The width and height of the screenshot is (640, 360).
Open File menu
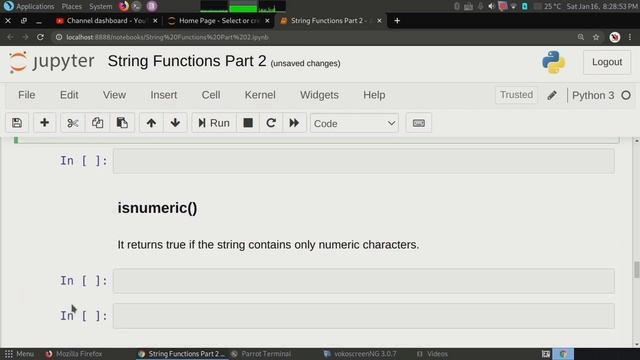click(27, 95)
